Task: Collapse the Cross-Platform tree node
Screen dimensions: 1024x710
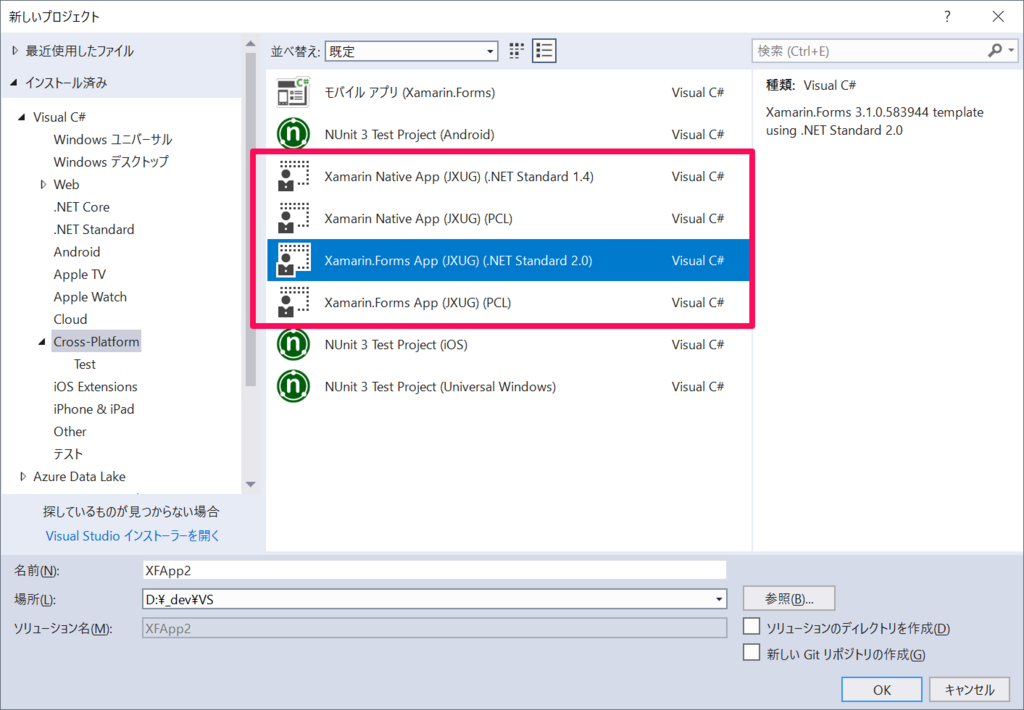Action: (42, 342)
